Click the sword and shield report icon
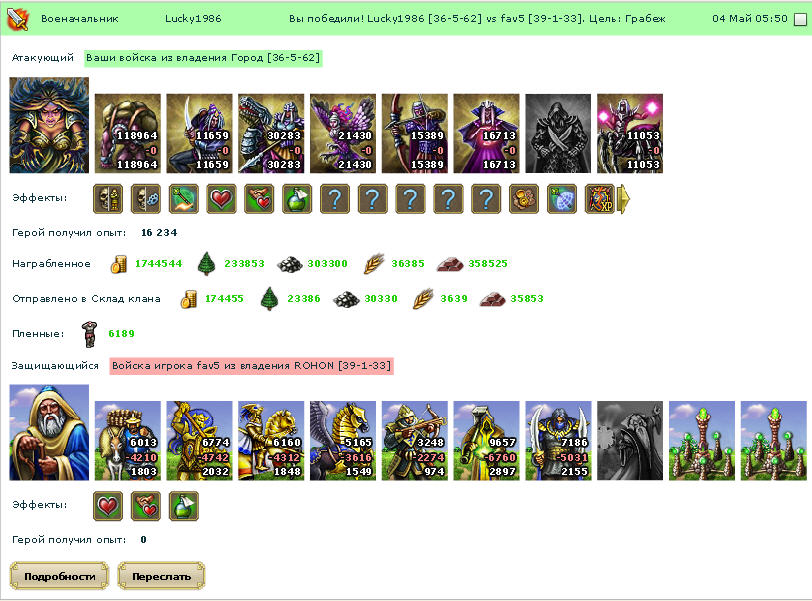Viewport: 812px width, 601px height. (18, 19)
